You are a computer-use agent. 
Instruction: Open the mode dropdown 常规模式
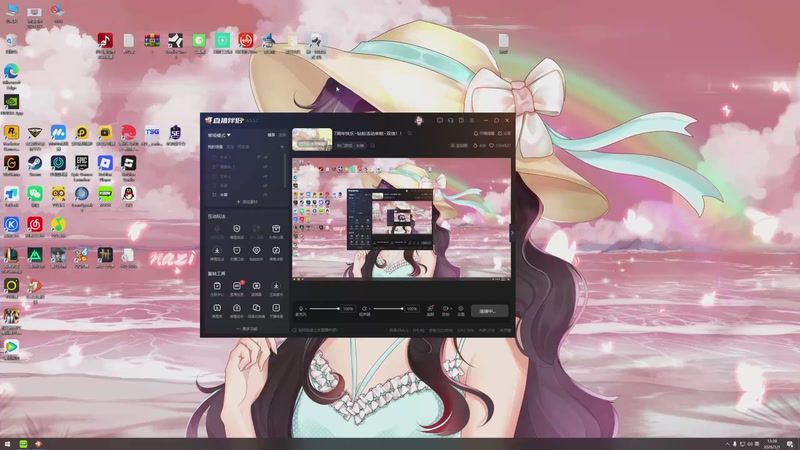point(219,135)
